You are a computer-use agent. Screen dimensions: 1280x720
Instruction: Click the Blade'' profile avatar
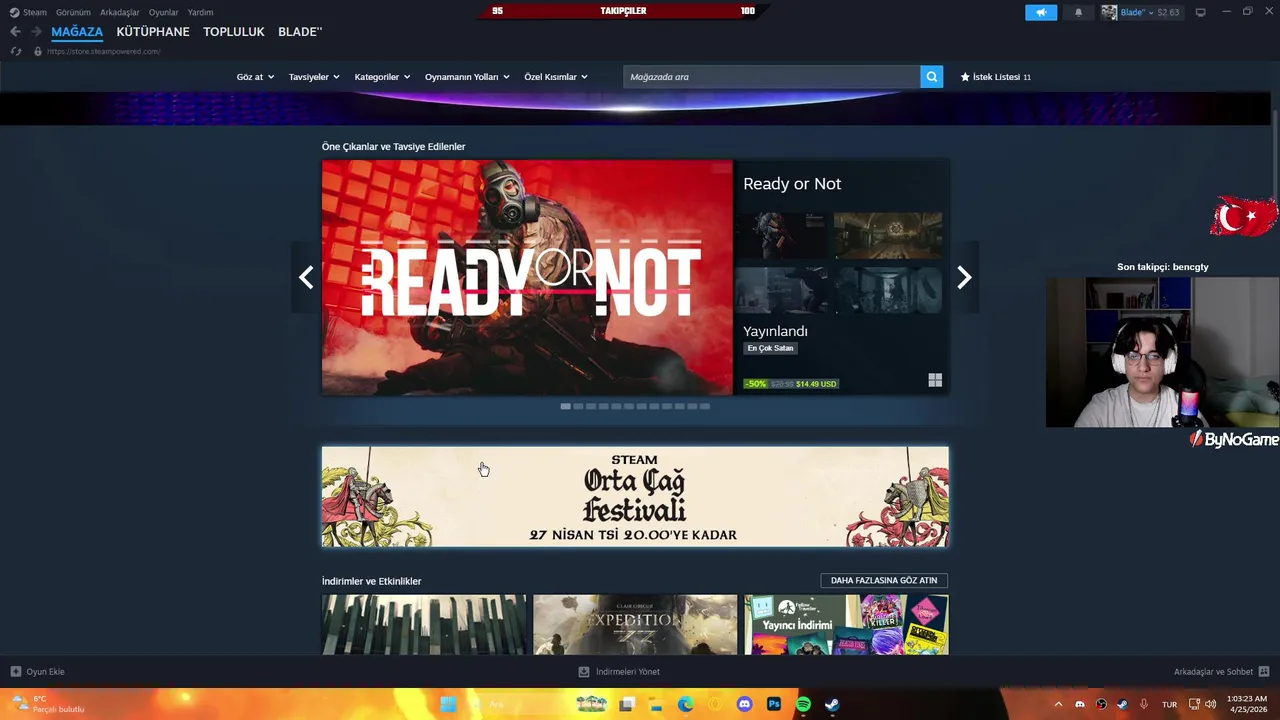coord(1109,12)
